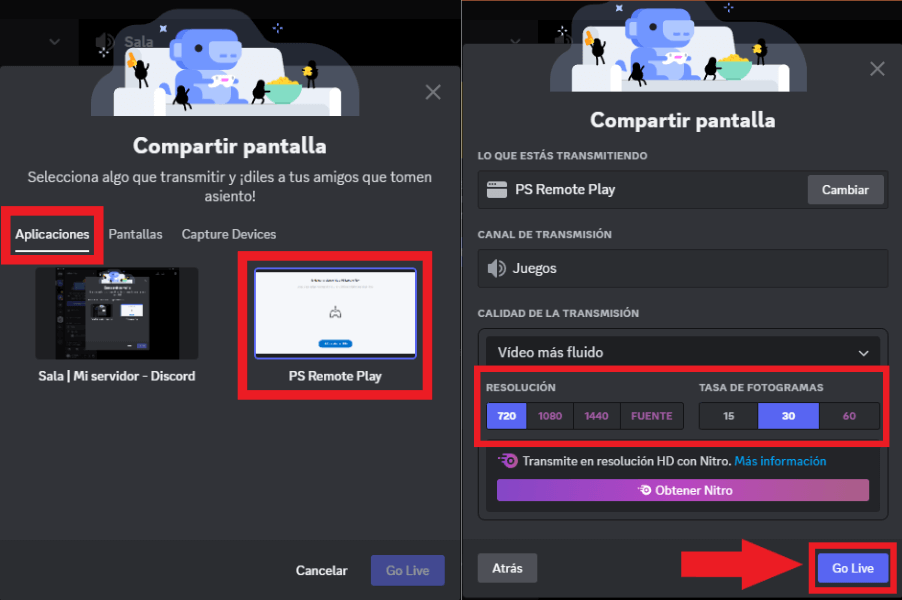This screenshot has width=902, height=600.
Task: Select 720 resolution
Action: tap(507, 416)
